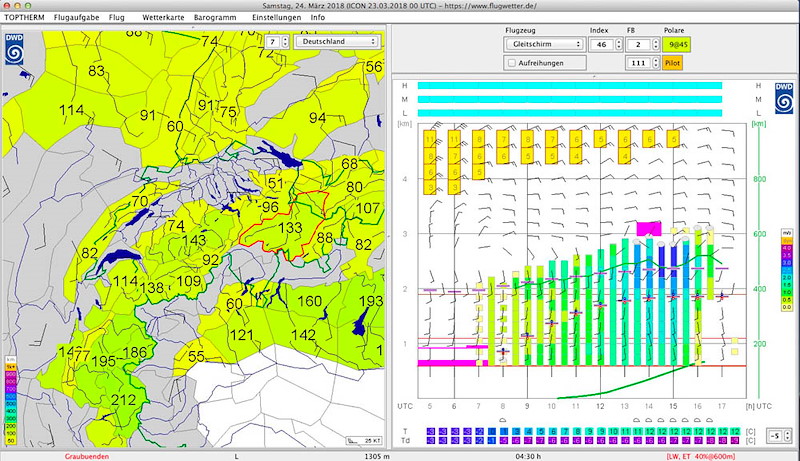800x461 pixels.
Task: Click the 04:30 h duration status text
Action: tap(528, 456)
